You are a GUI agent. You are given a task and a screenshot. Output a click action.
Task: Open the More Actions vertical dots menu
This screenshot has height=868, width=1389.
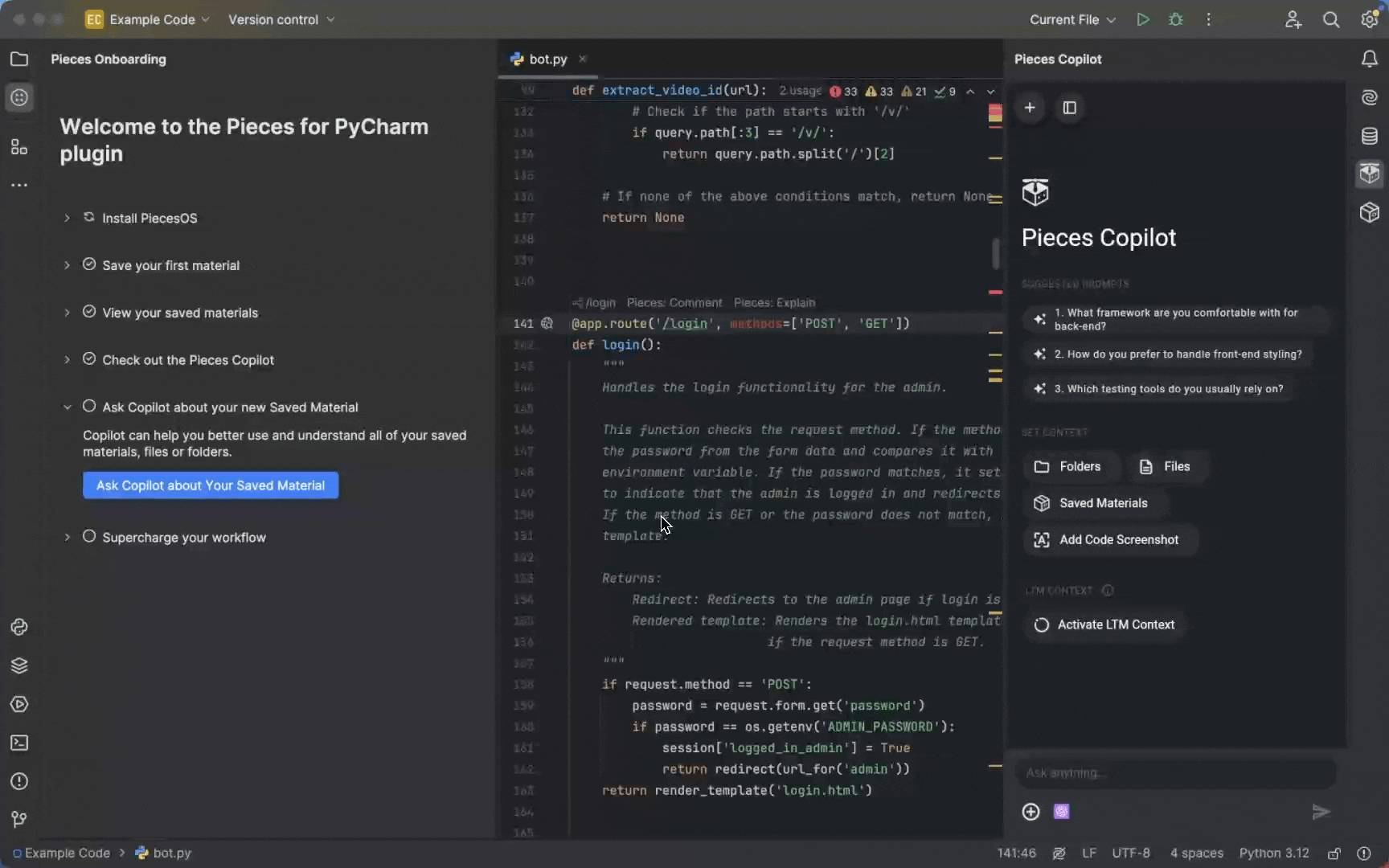(x=1208, y=19)
